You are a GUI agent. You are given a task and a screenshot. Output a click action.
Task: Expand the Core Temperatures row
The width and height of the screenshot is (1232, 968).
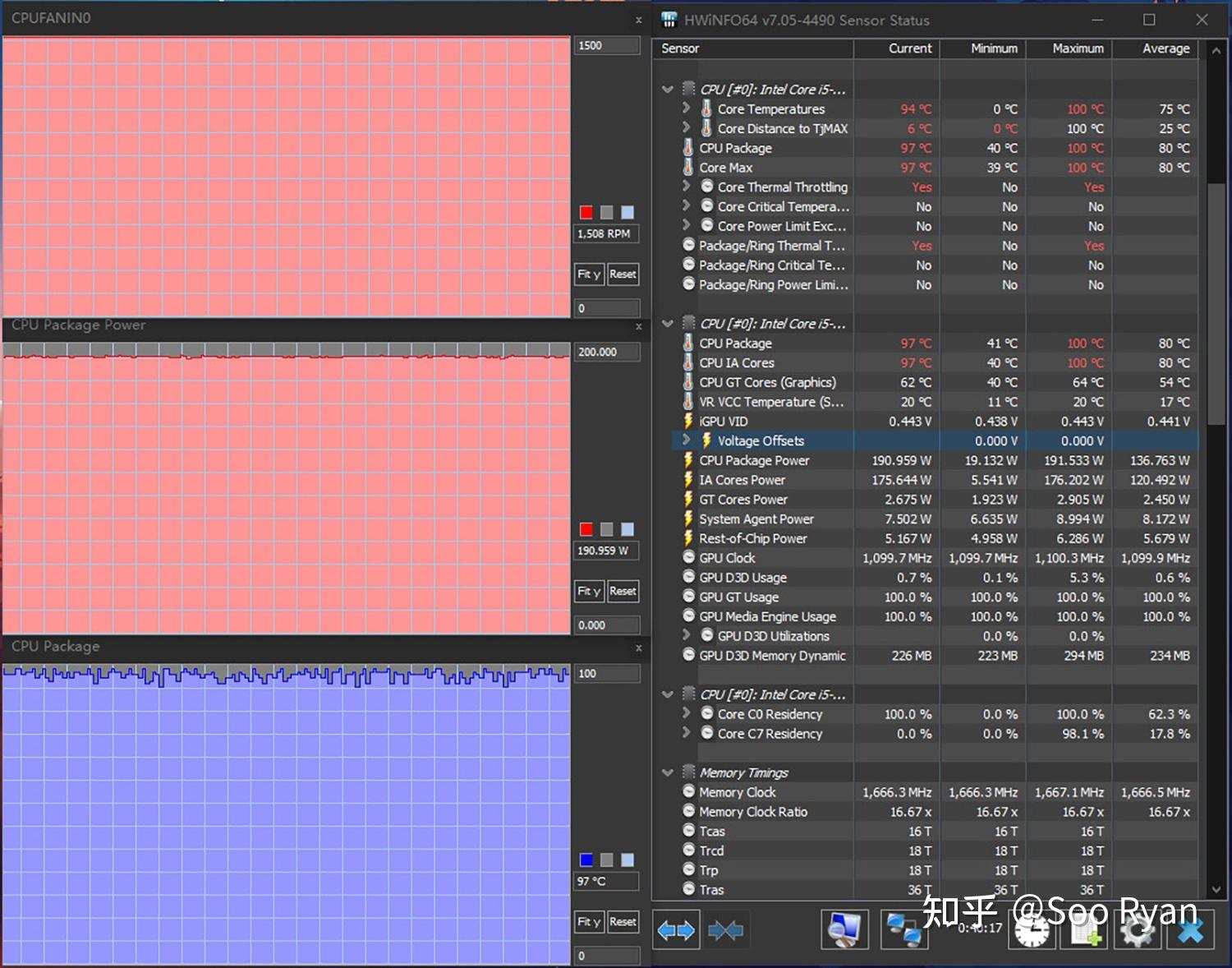687,108
